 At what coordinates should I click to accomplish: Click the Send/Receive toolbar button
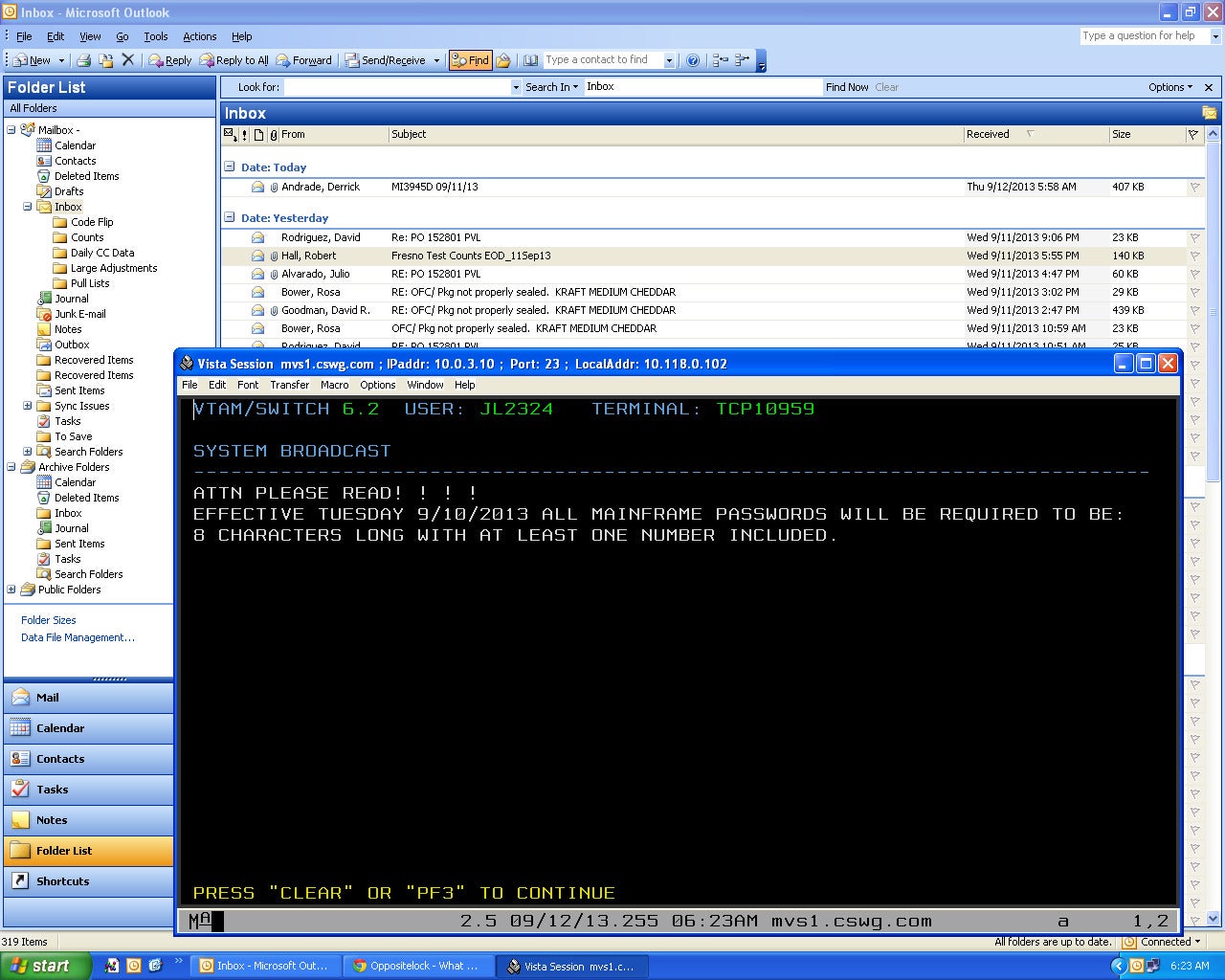tap(386, 60)
